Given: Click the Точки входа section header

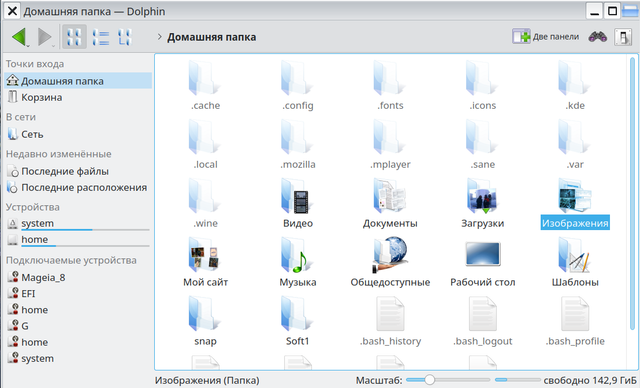Looking at the screenshot, I should click(x=35, y=64).
